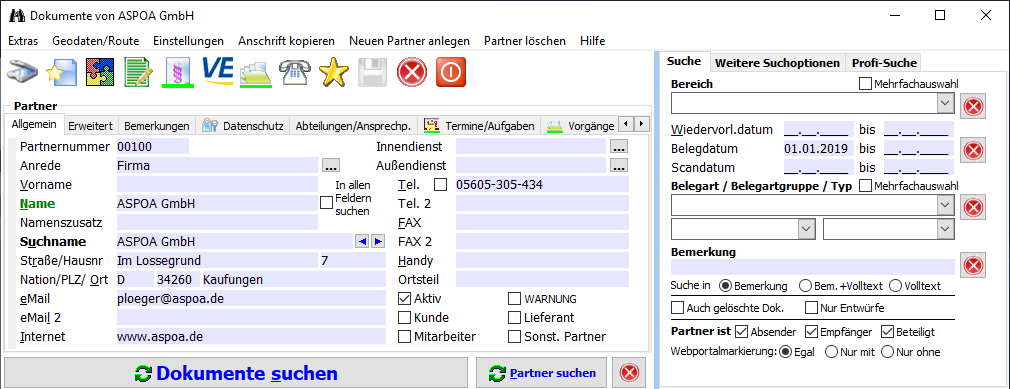Switch to the Weitere Suchoptionen tab
This screenshot has width=1010, height=389.
tap(777, 62)
